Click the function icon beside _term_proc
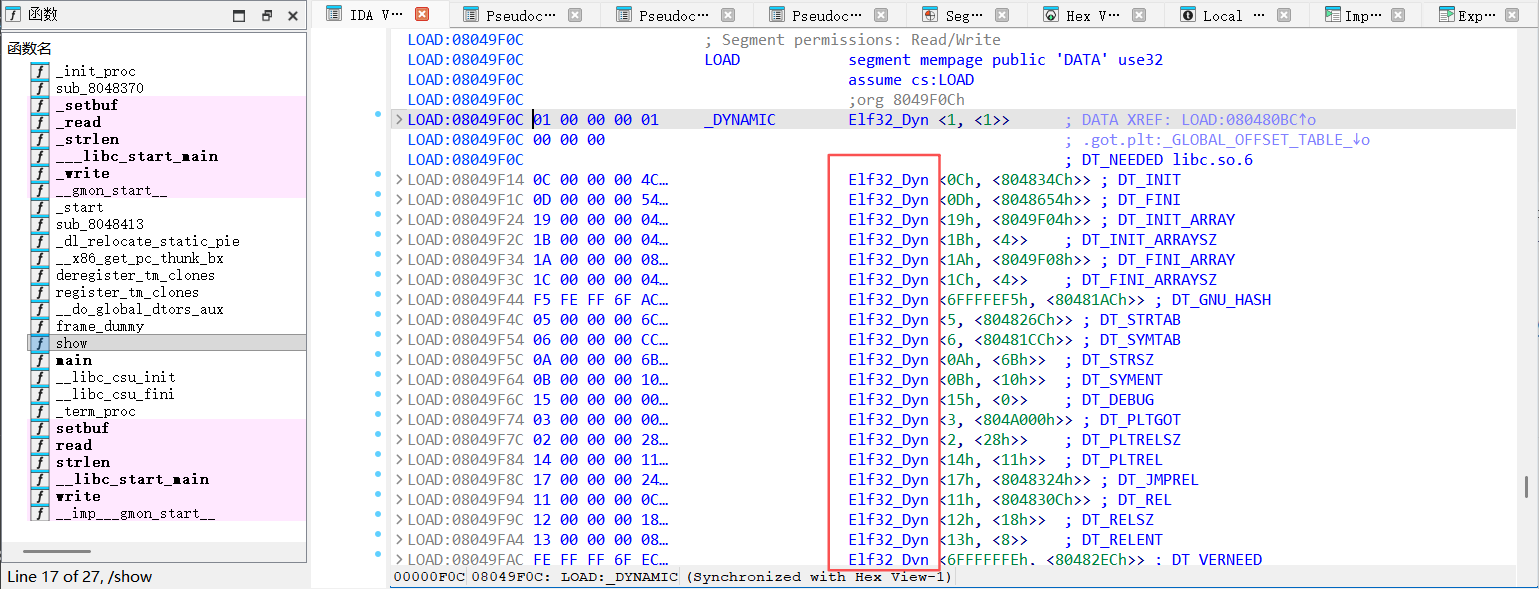The image size is (1539, 589). click(40, 411)
